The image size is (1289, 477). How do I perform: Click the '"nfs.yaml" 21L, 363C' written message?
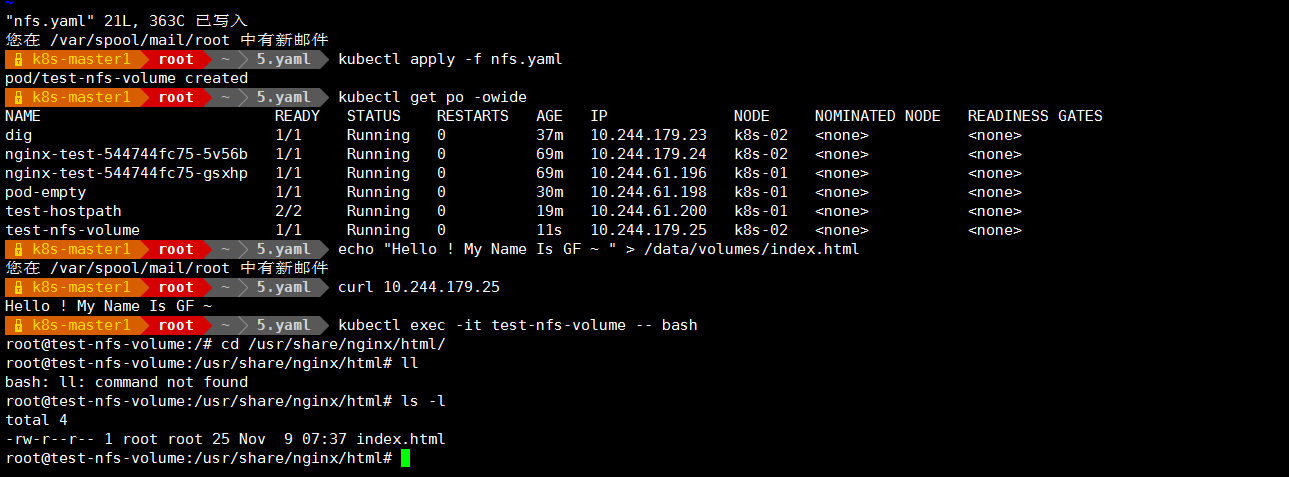[126, 21]
